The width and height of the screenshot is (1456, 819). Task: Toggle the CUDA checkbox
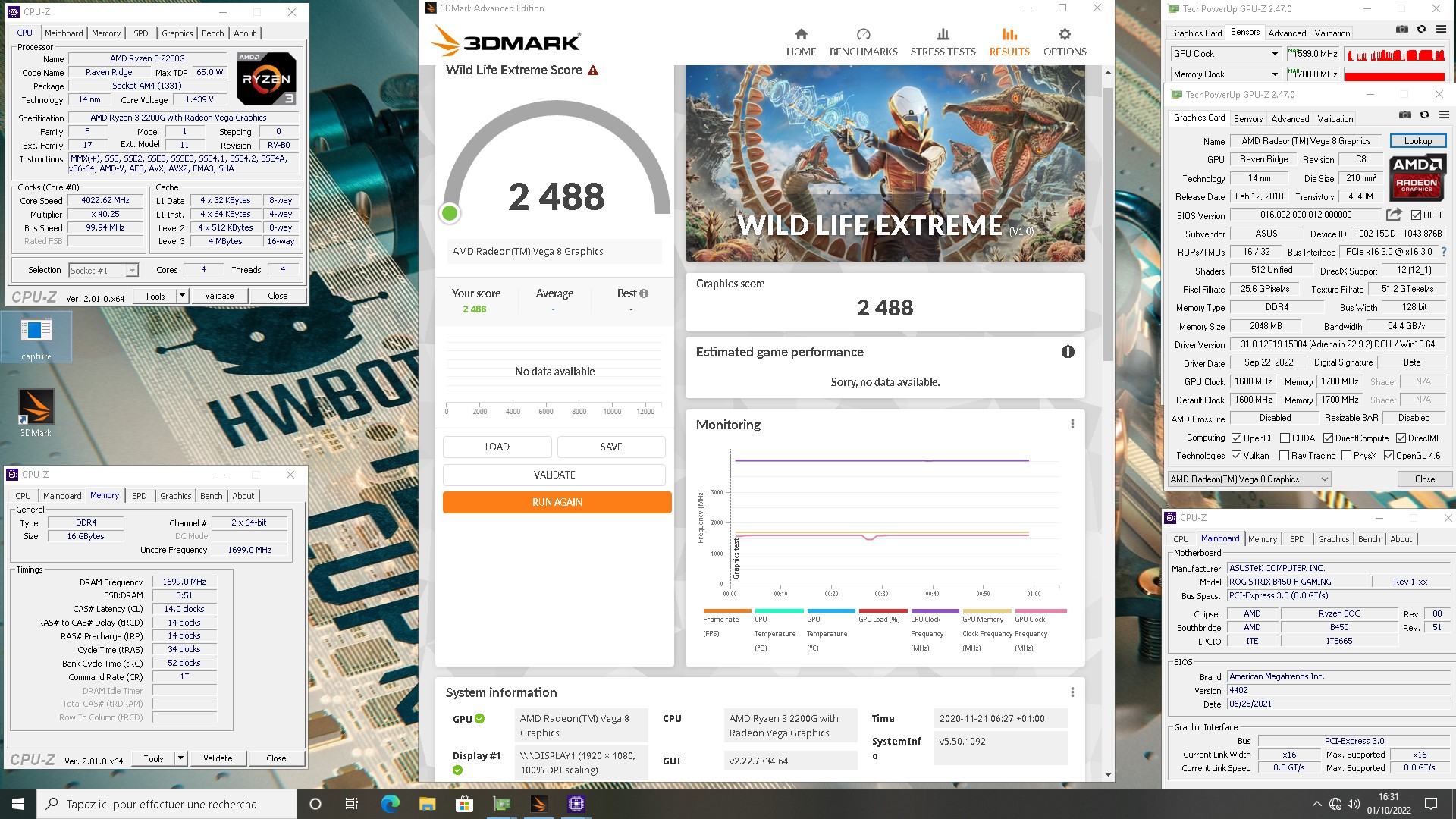click(1285, 438)
